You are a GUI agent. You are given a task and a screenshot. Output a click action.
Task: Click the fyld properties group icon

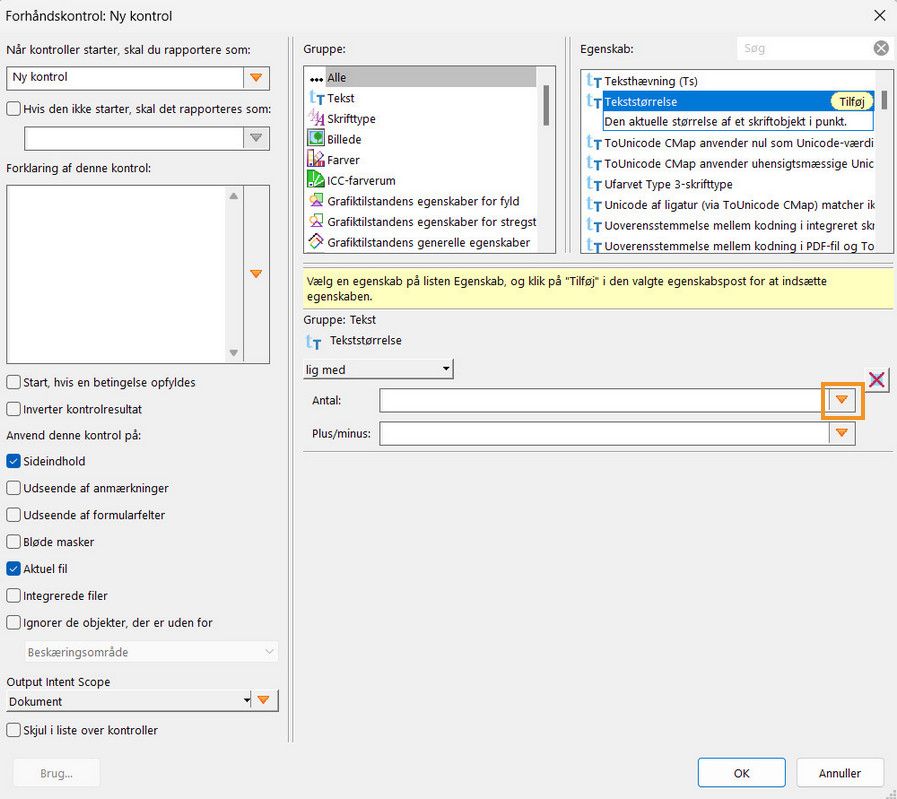click(316, 201)
